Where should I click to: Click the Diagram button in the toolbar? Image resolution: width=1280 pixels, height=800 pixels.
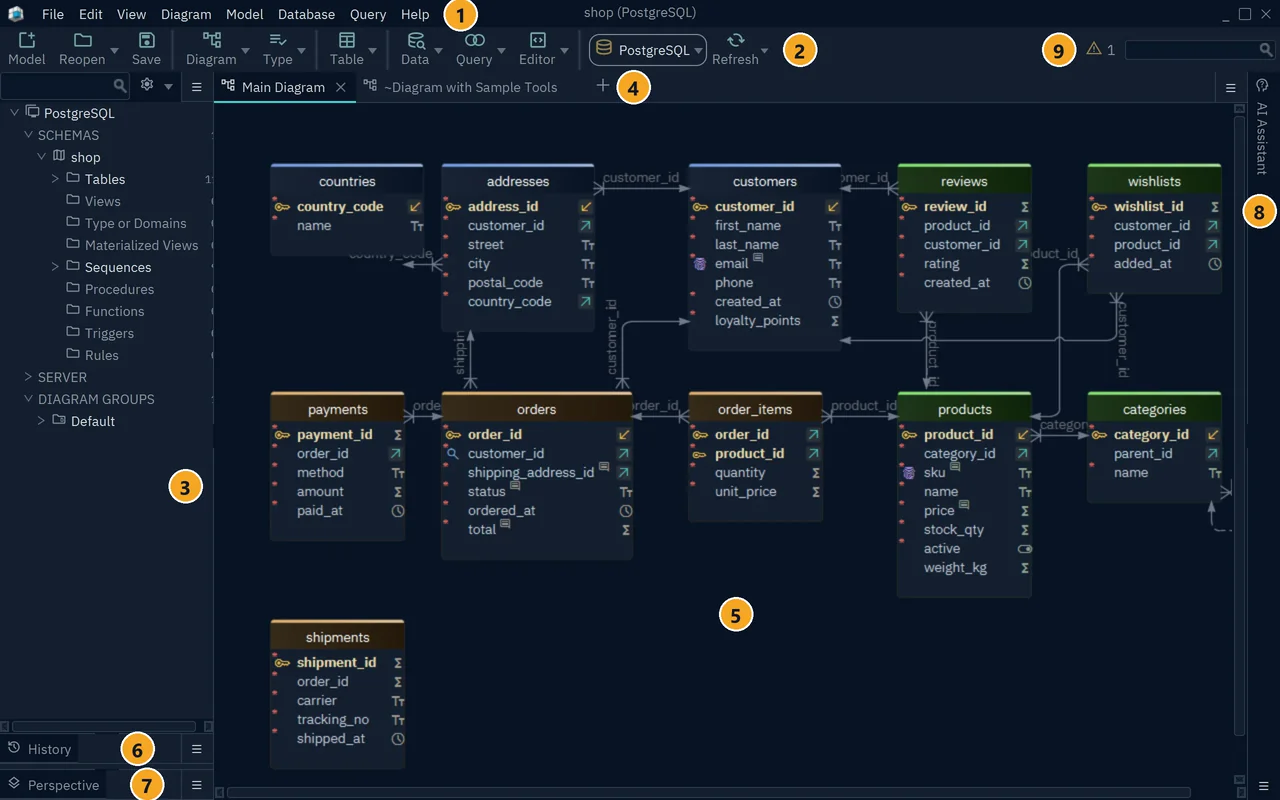[x=211, y=48]
